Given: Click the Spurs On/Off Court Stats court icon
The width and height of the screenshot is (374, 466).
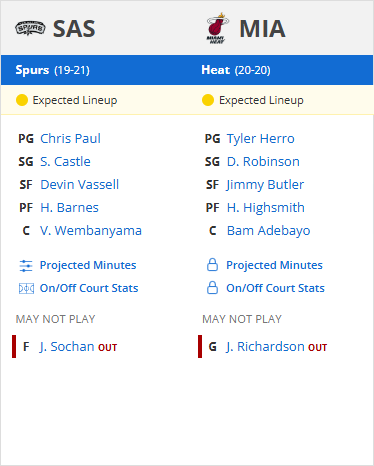Looking at the screenshot, I should (x=26, y=288).
